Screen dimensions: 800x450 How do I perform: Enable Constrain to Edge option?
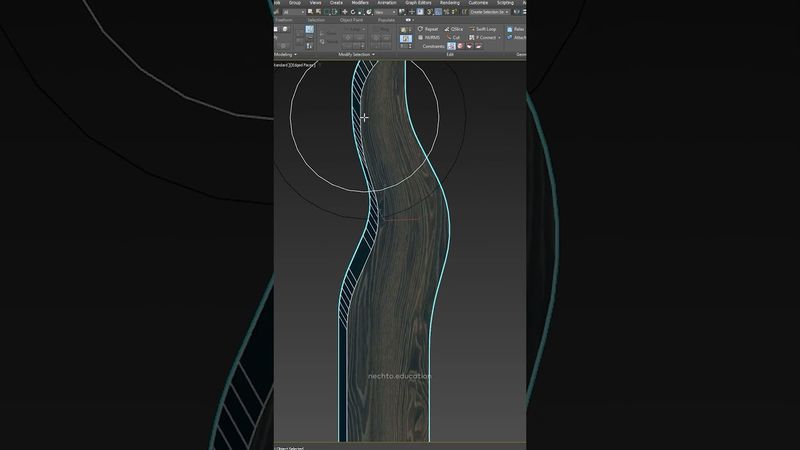[459, 46]
